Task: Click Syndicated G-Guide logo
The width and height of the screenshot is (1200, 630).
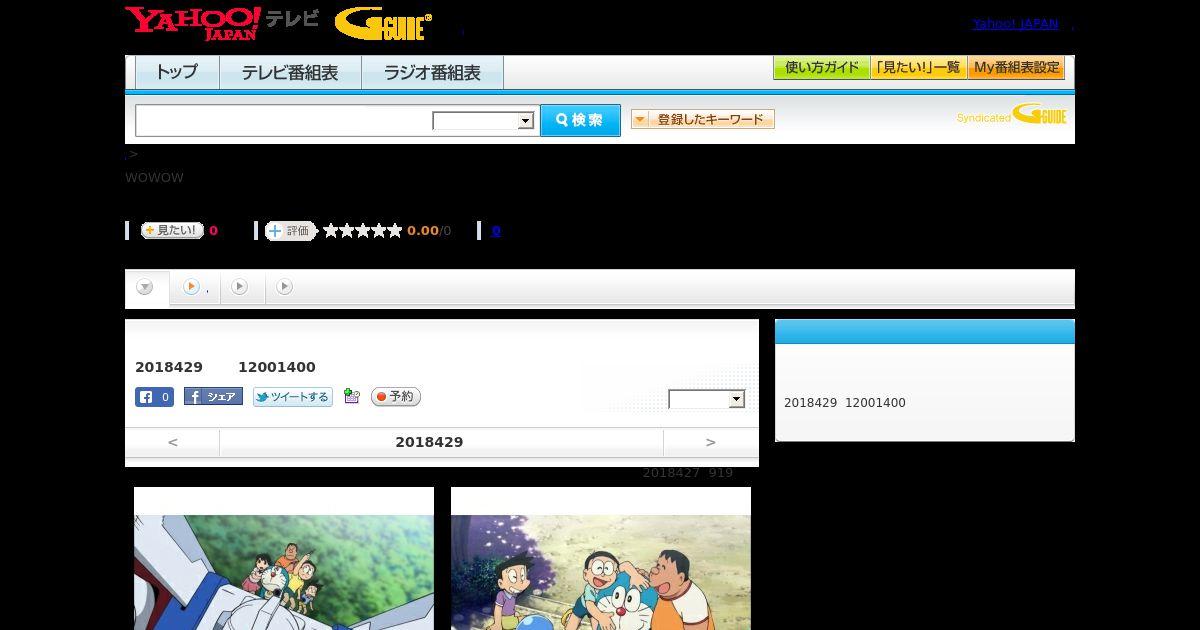Action: 1012,114
